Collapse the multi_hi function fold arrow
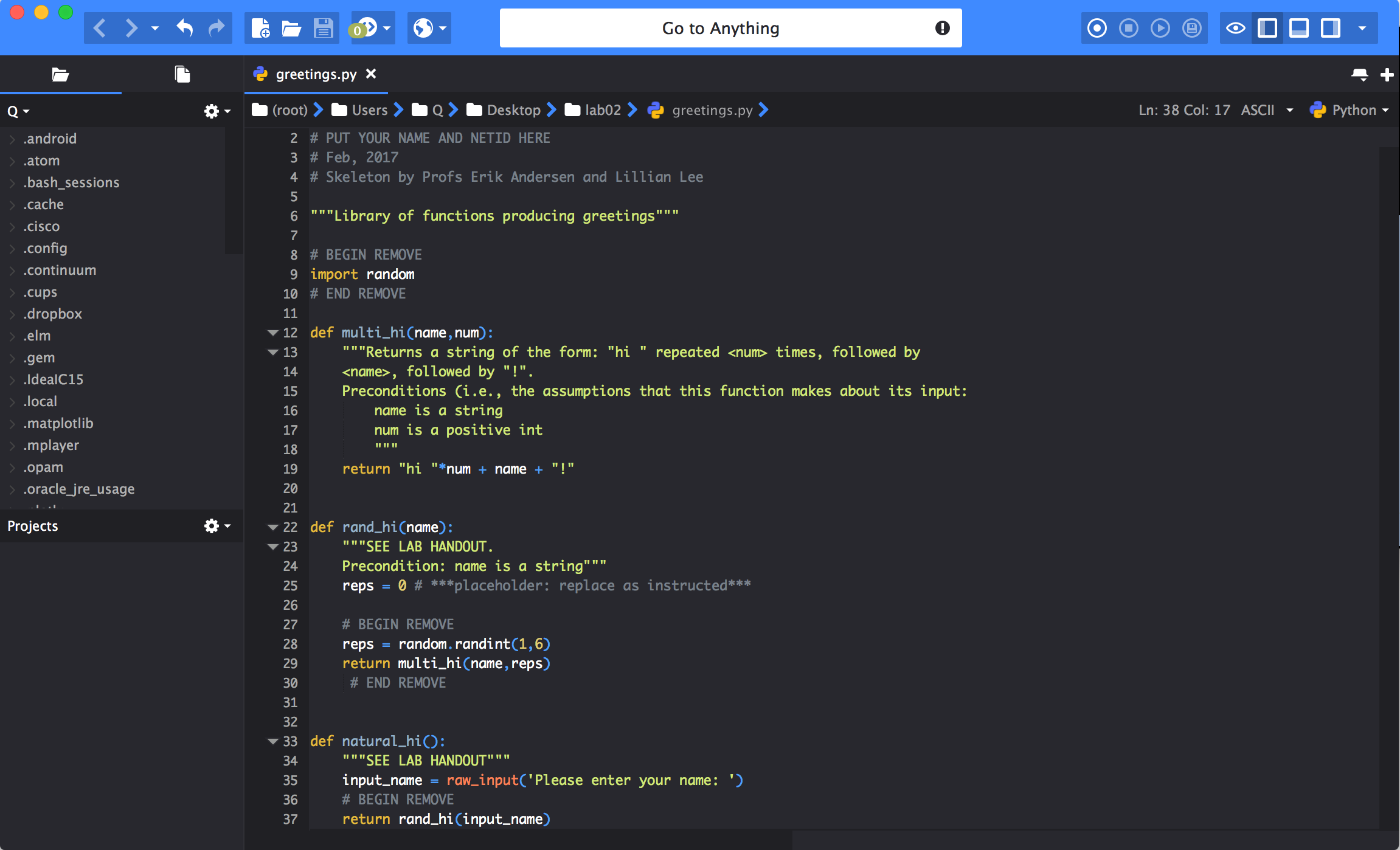Screen dimensions: 1400x850 [x=272, y=333]
